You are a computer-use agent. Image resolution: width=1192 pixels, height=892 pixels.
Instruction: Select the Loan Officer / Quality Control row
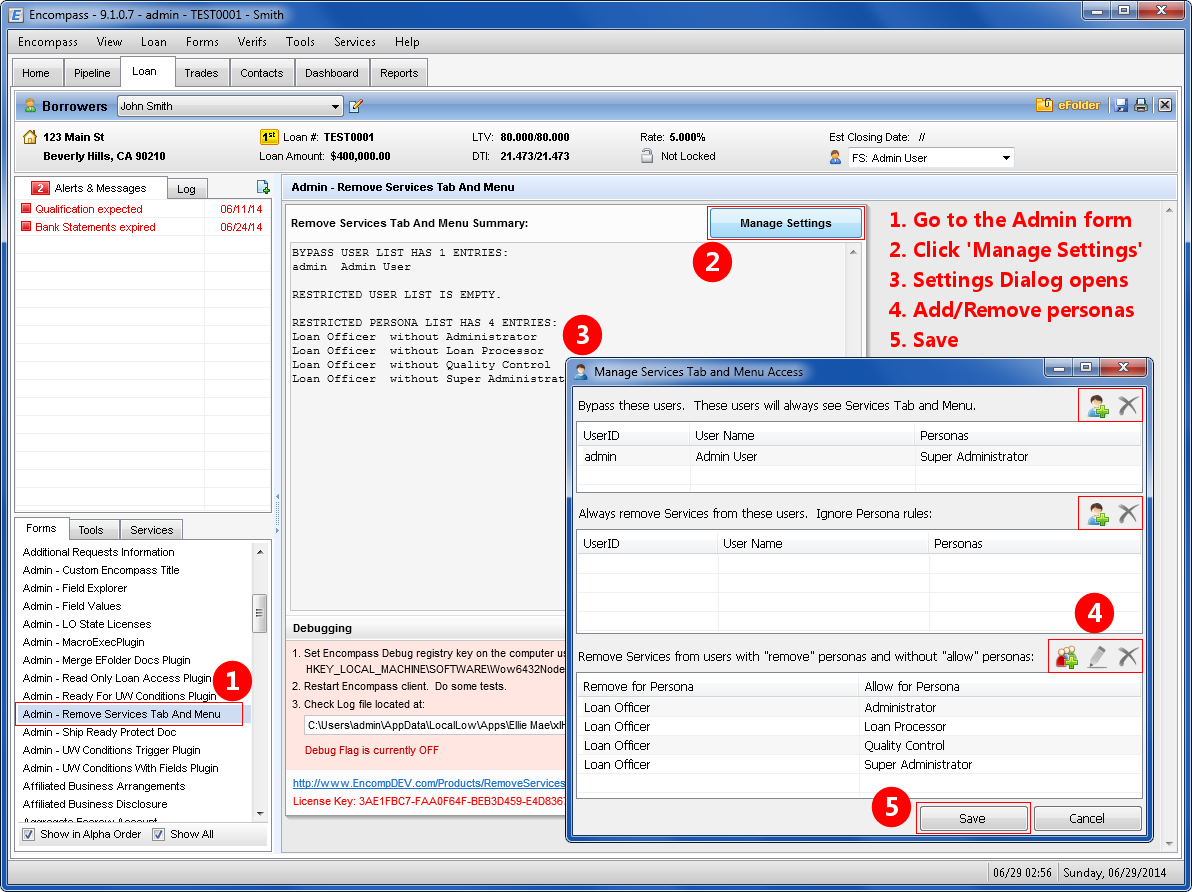pos(859,745)
